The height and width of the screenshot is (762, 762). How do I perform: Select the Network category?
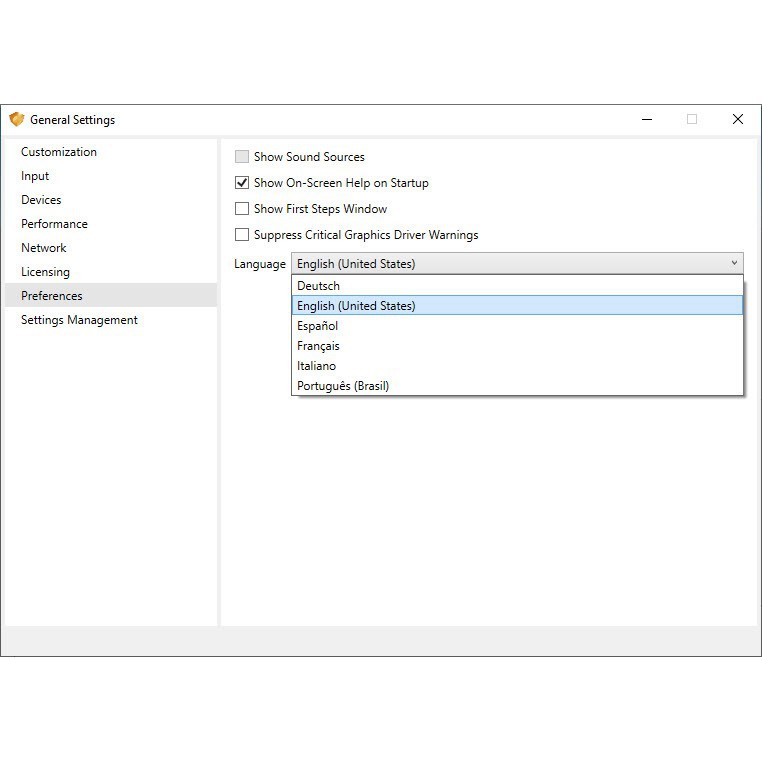44,248
